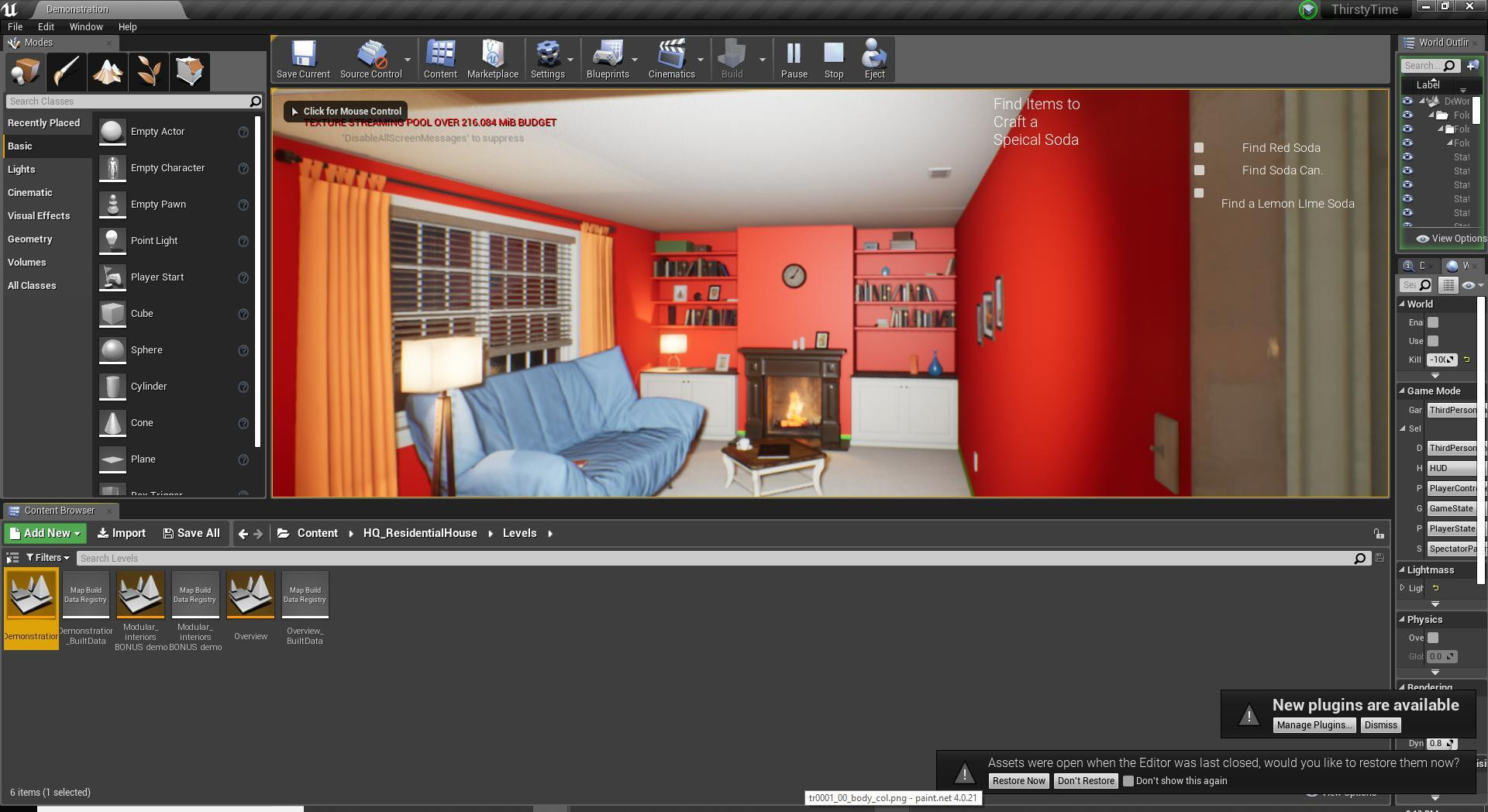The height and width of the screenshot is (812, 1488).
Task: Click the Restore Now button
Action: [1018, 781]
